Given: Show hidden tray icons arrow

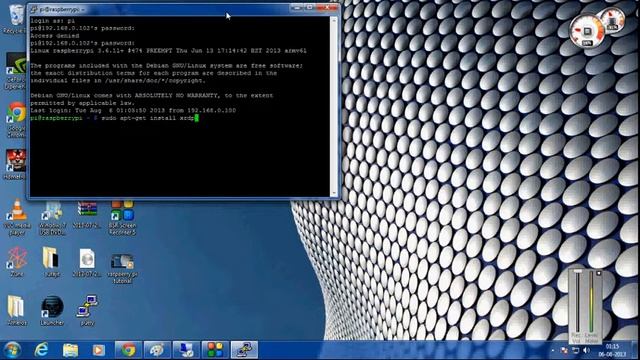Looking at the screenshot, I should click(553, 350).
